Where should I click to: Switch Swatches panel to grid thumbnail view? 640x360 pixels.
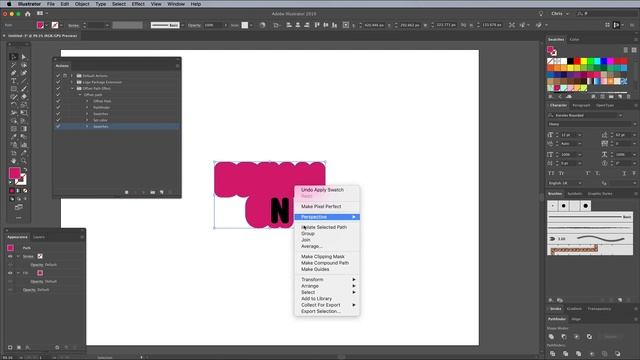click(x=634, y=50)
